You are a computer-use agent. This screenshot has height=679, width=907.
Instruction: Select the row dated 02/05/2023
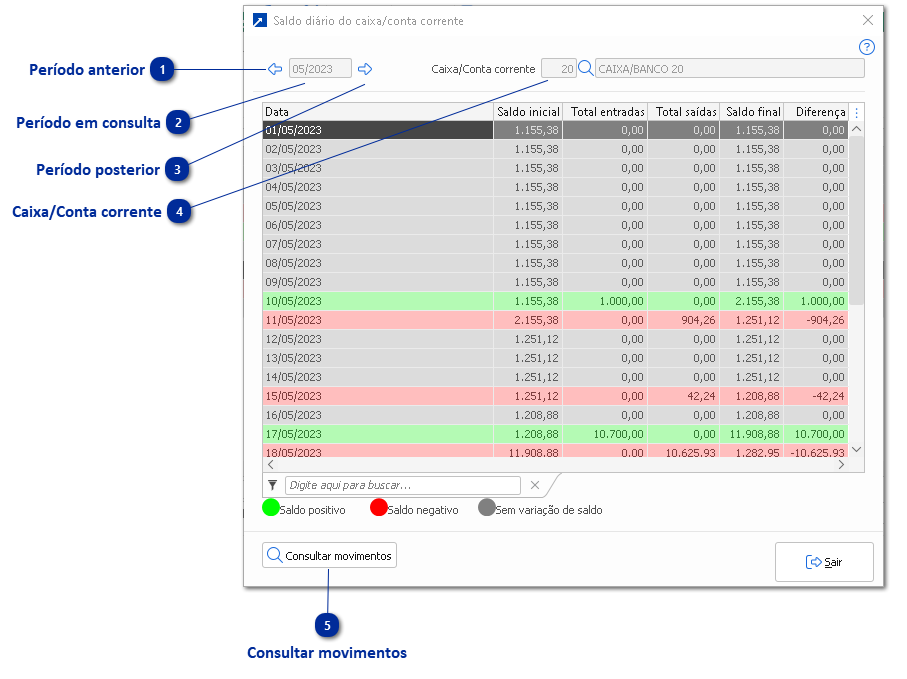click(555, 149)
